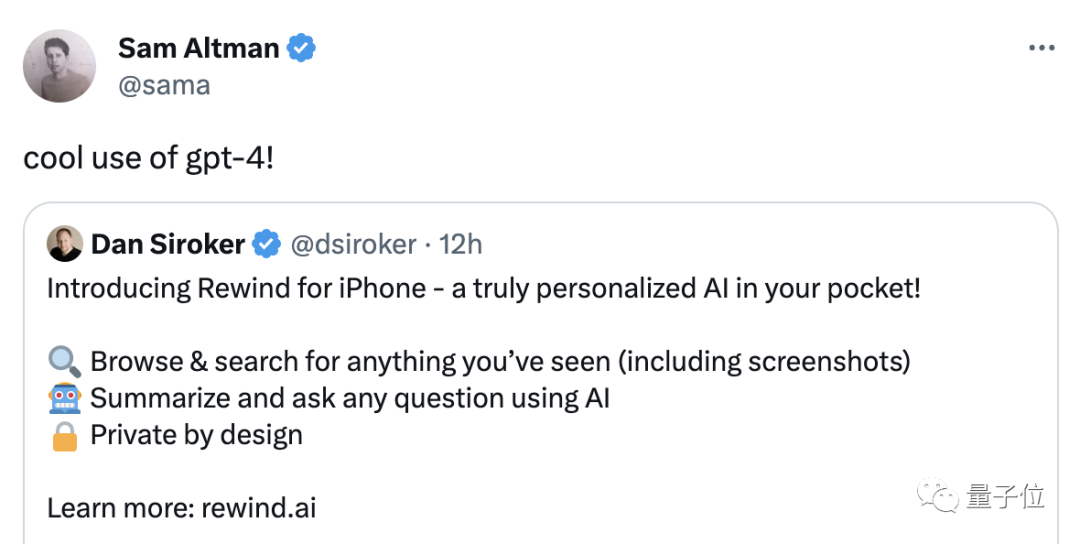Screen dimensions: 1080x544
Task: Click Sam Altman's profile avatar
Action: (59, 66)
